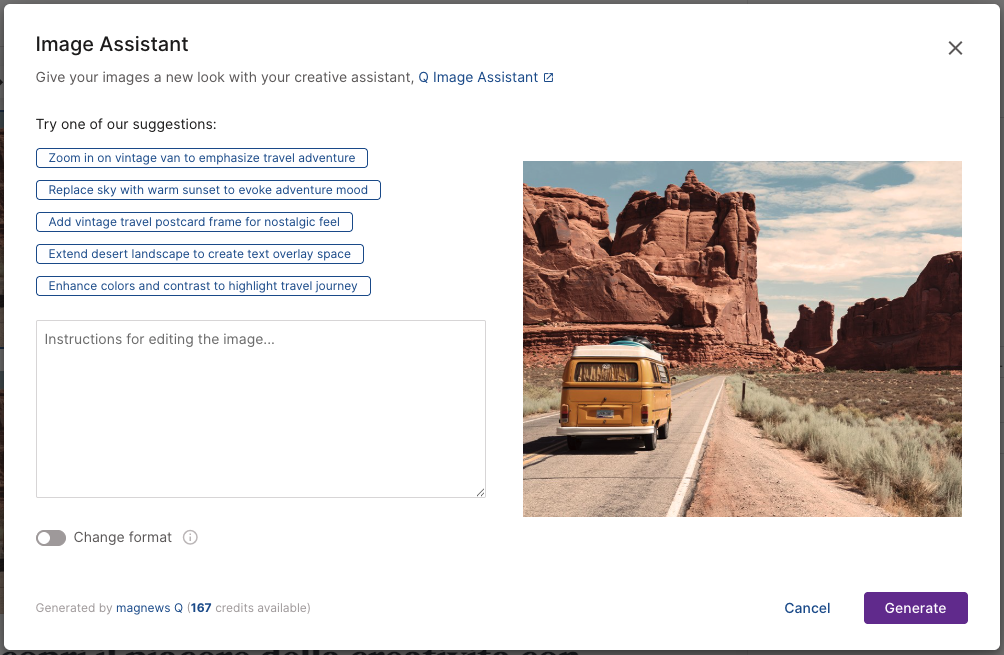Open the external link icon beside Q Image Assistant
1004x655 pixels.
coord(548,78)
